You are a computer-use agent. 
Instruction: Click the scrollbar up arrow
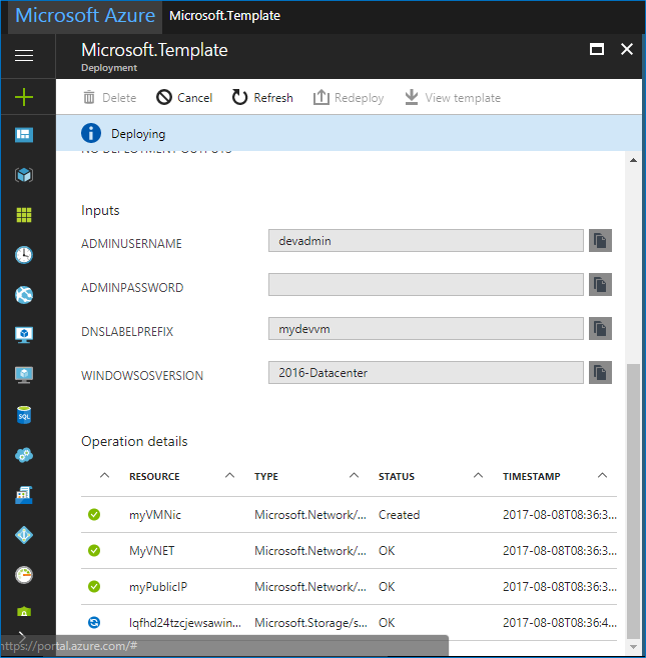633,160
